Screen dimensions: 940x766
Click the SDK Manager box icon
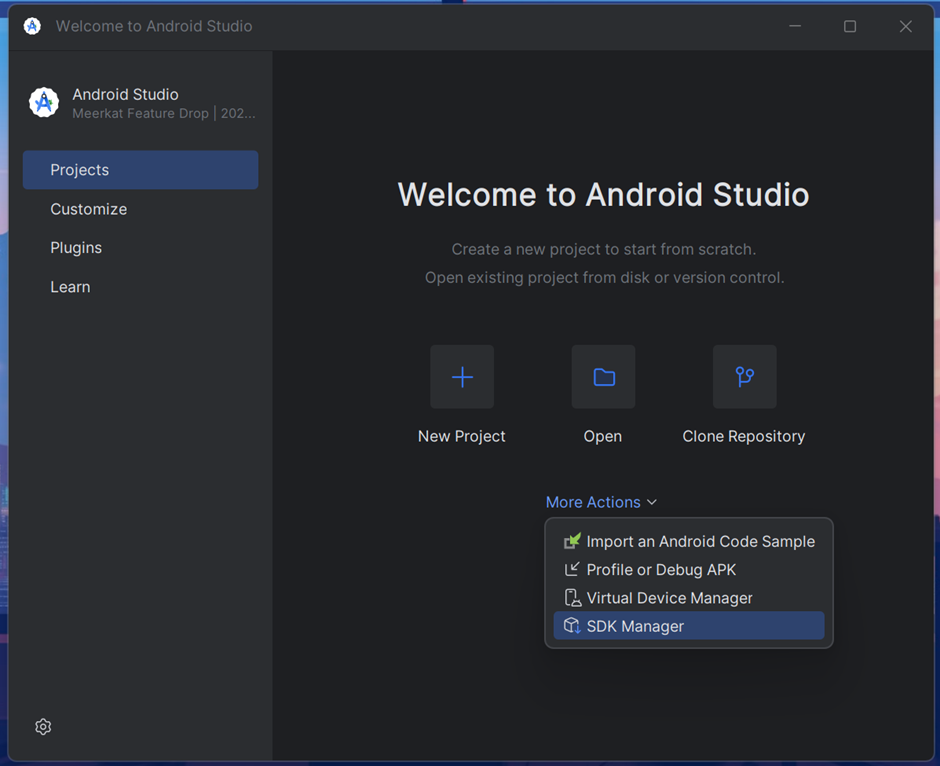(x=572, y=626)
